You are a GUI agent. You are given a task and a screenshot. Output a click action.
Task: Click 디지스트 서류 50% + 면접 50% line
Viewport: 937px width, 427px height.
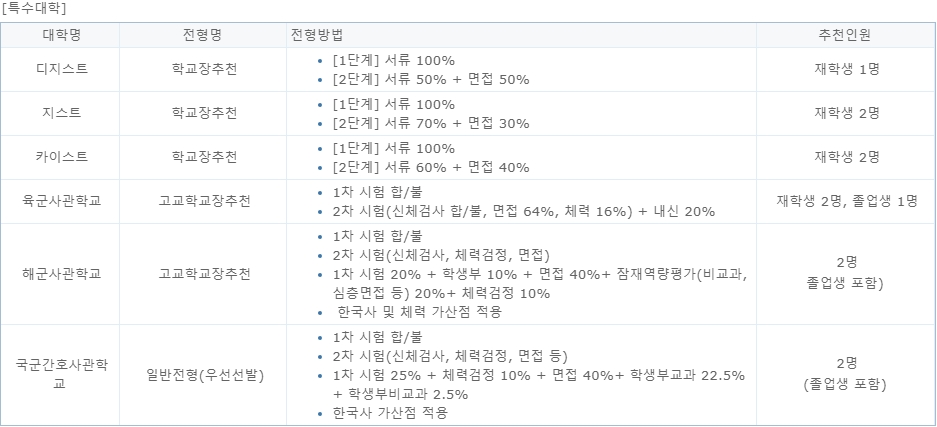tap(431, 80)
